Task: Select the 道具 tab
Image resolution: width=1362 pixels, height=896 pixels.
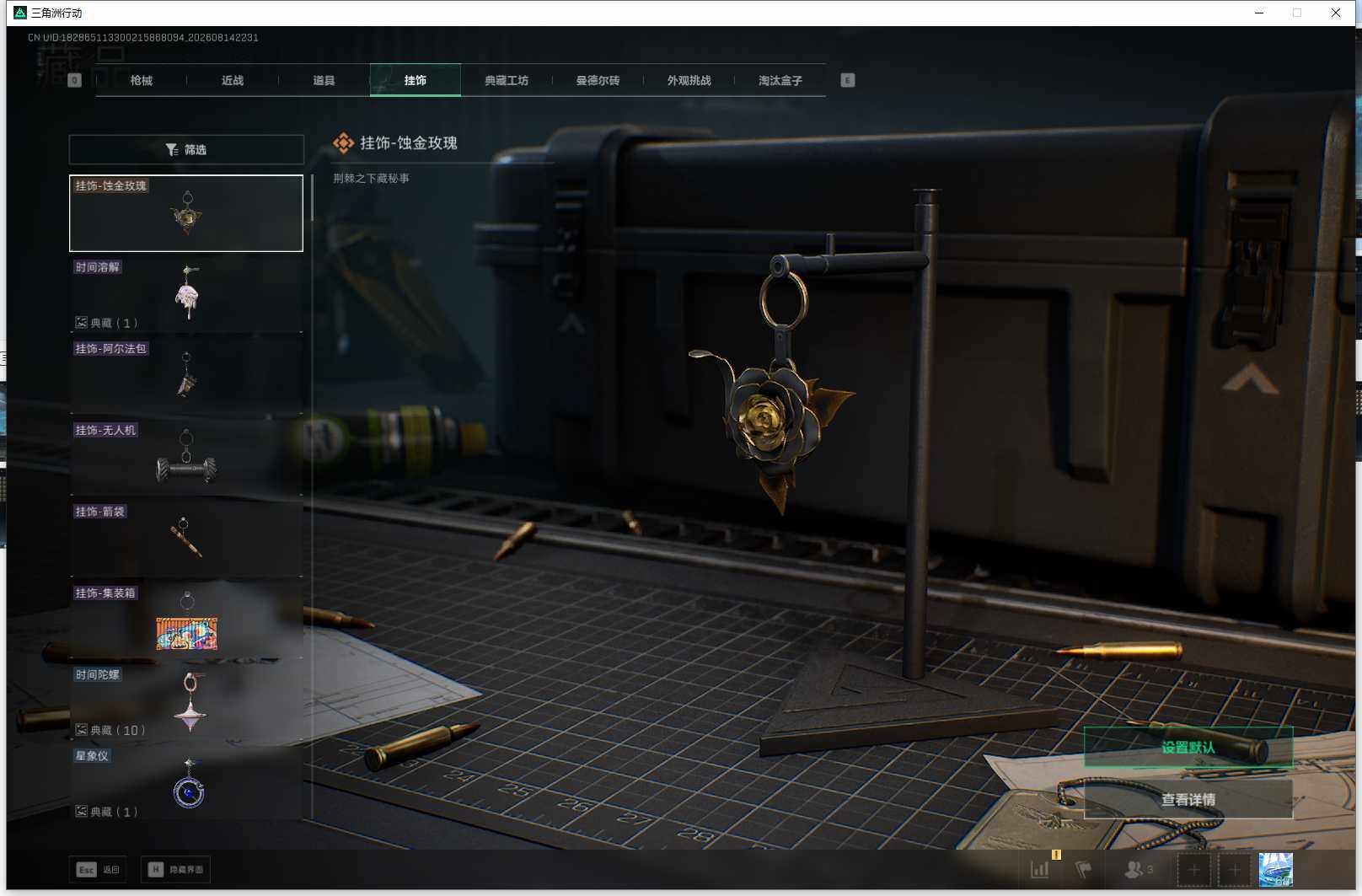Action: click(x=324, y=80)
